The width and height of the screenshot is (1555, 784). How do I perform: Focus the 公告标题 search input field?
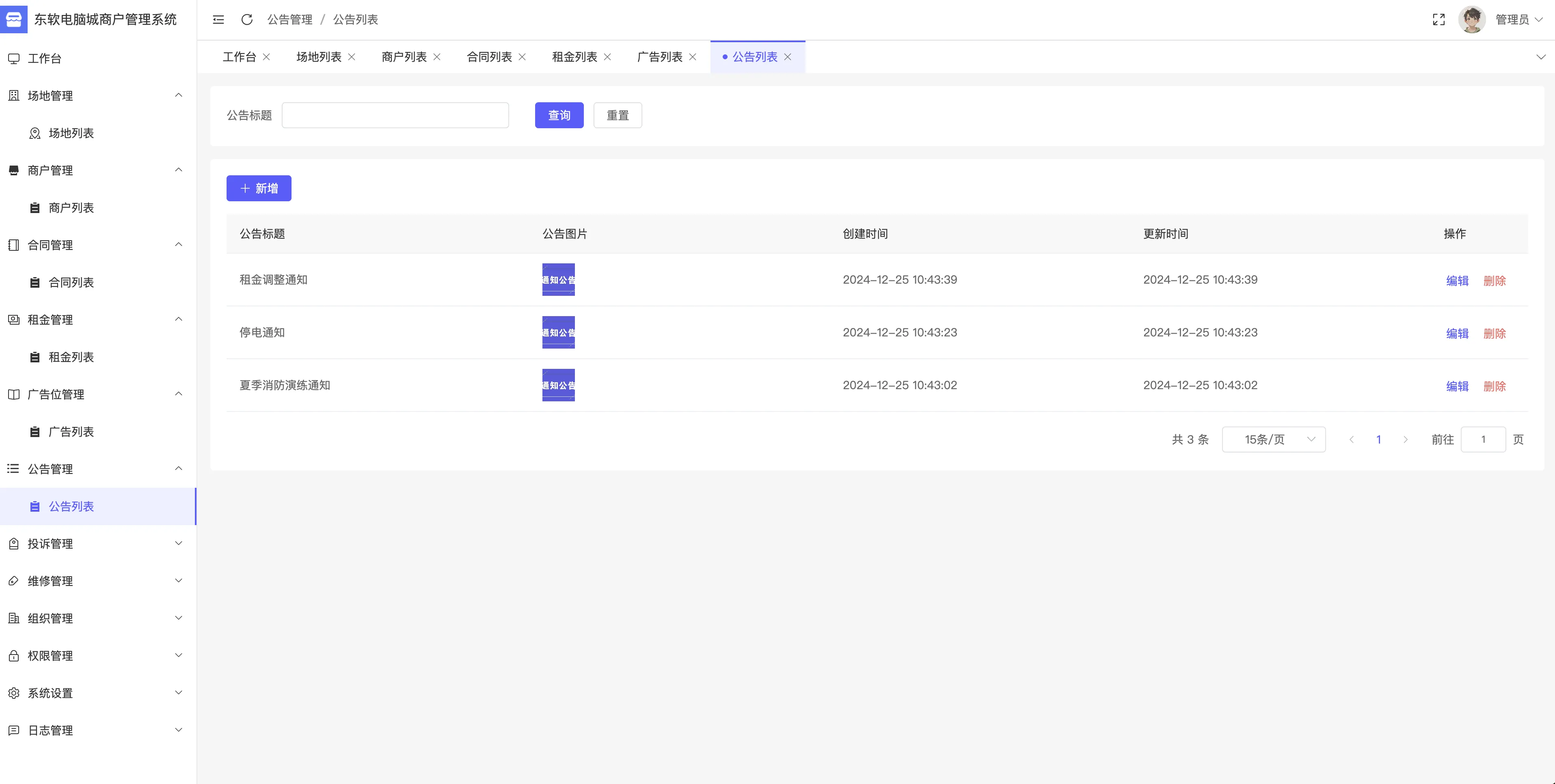pos(395,115)
